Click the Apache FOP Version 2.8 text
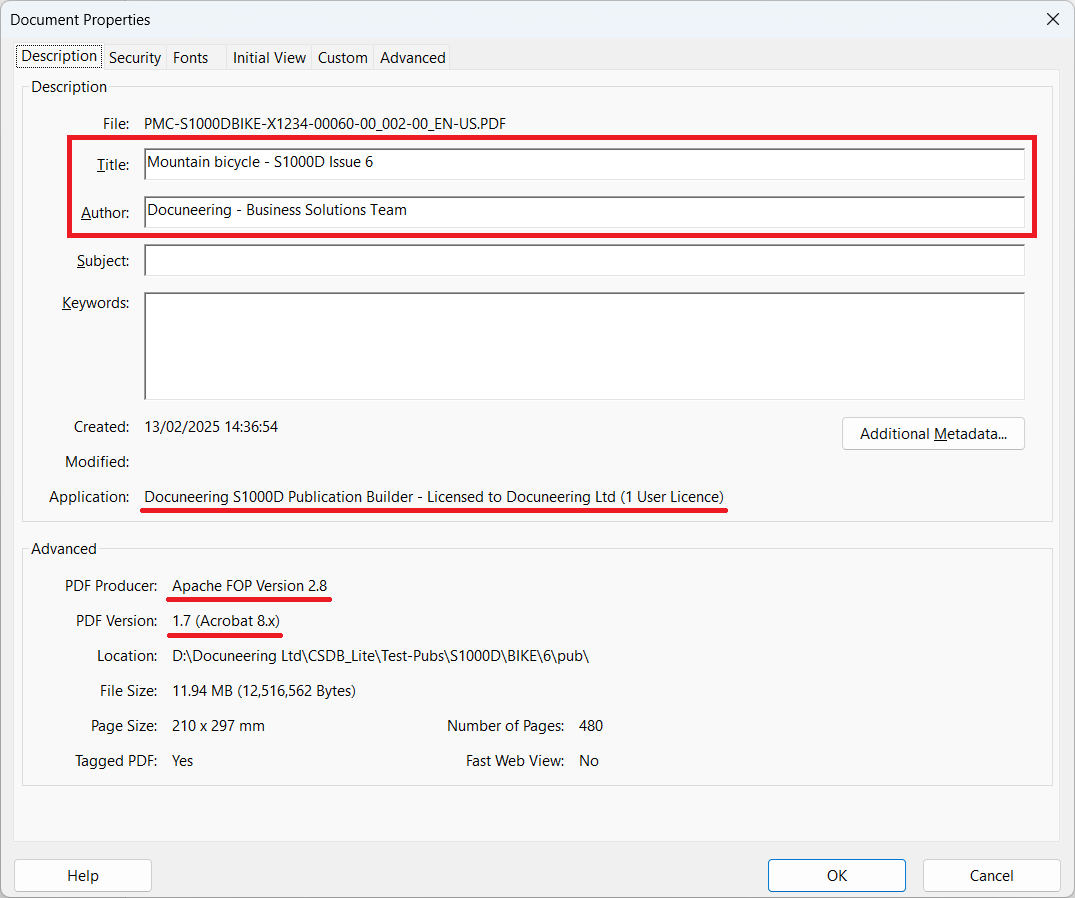This screenshot has width=1075, height=898. tap(250, 586)
